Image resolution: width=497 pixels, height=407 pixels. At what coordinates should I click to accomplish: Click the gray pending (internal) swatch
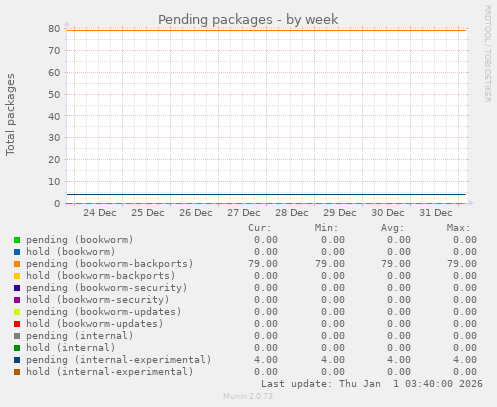tap(17, 336)
